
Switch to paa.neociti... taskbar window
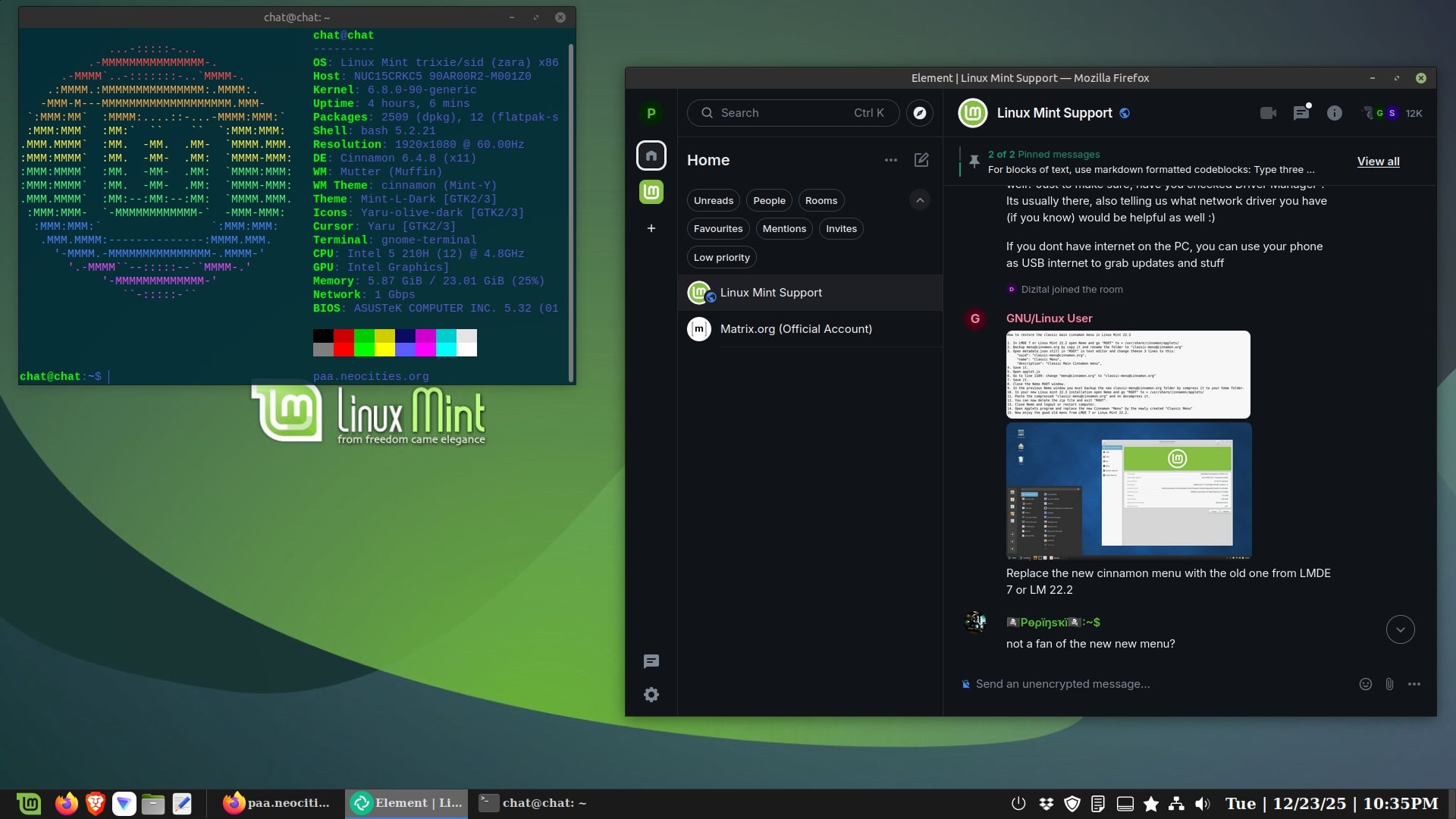pos(276,803)
